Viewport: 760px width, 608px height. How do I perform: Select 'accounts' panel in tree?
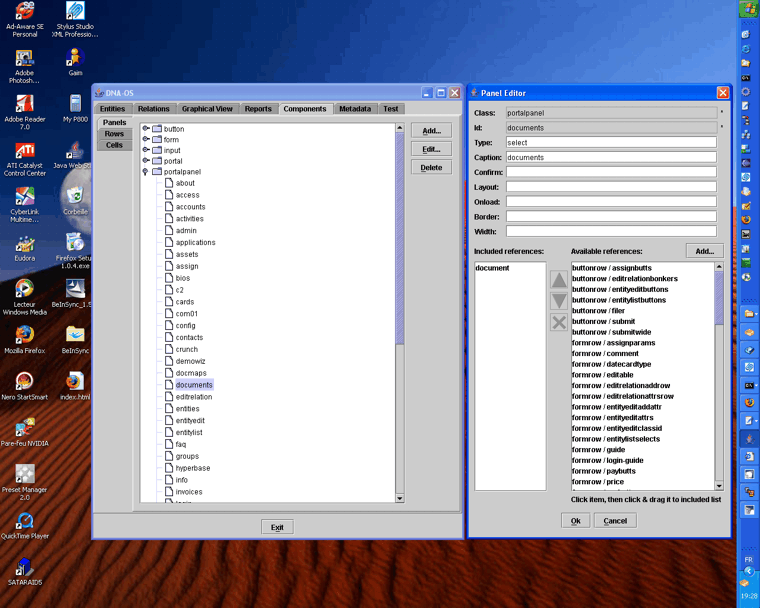(x=190, y=207)
